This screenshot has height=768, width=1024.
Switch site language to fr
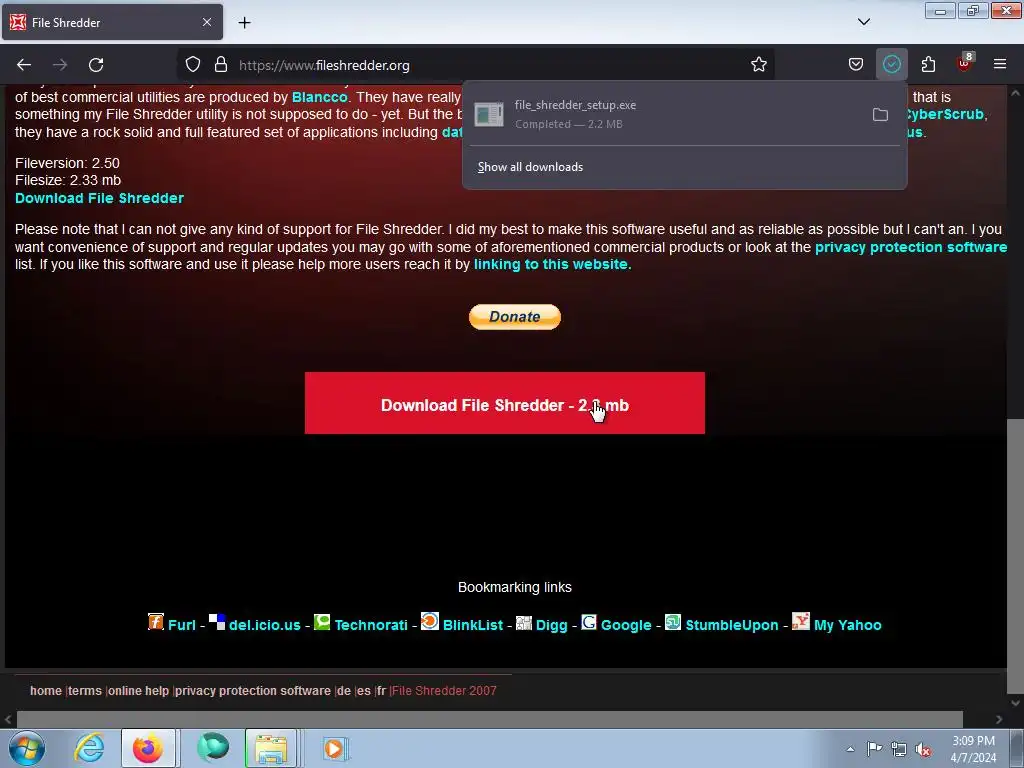point(381,691)
